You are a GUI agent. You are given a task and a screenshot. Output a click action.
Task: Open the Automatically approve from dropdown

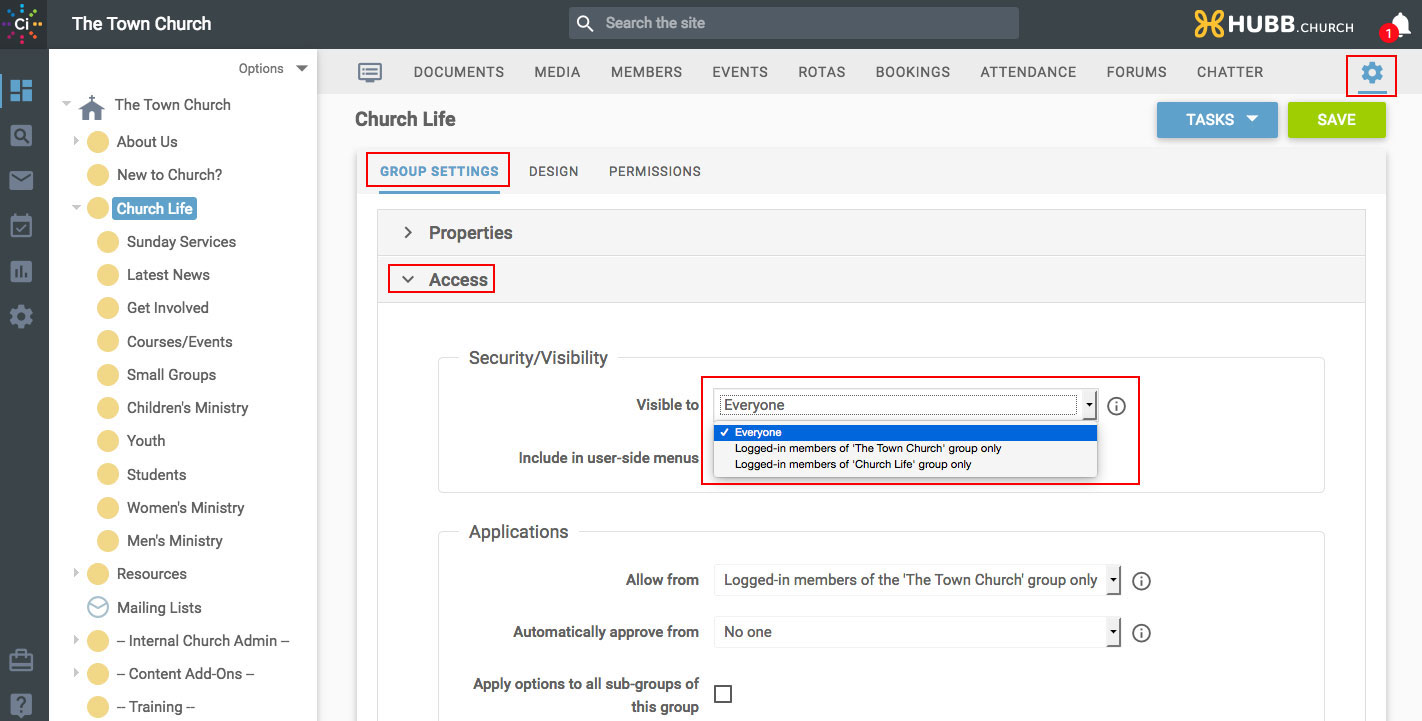(x=916, y=632)
